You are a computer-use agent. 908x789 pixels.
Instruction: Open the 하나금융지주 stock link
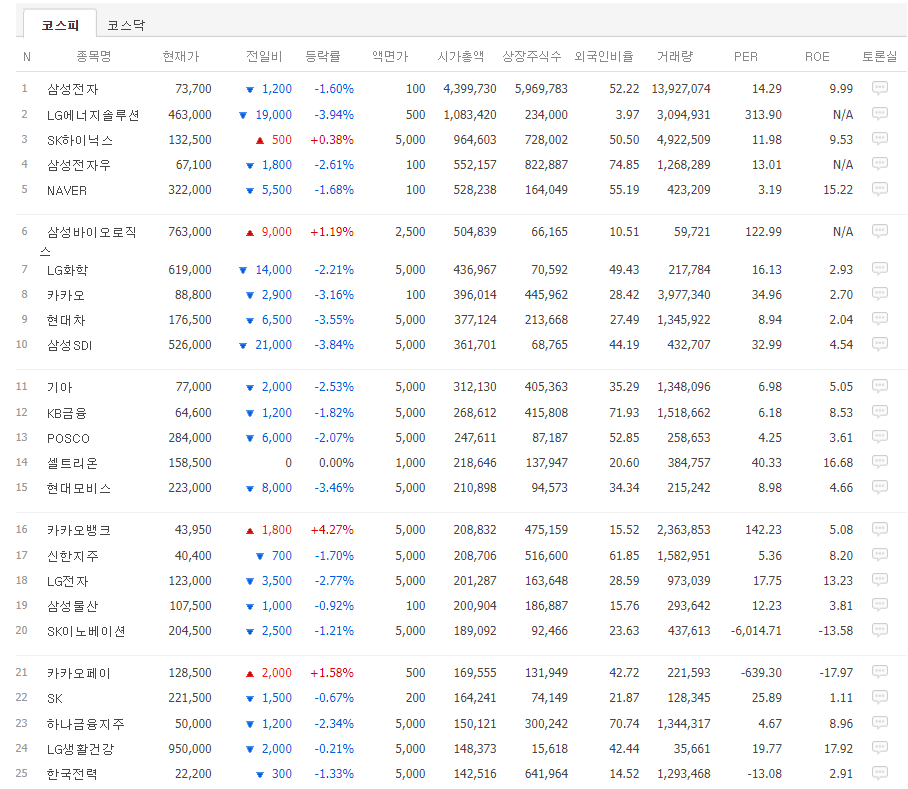pyautogui.click(x=85, y=724)
